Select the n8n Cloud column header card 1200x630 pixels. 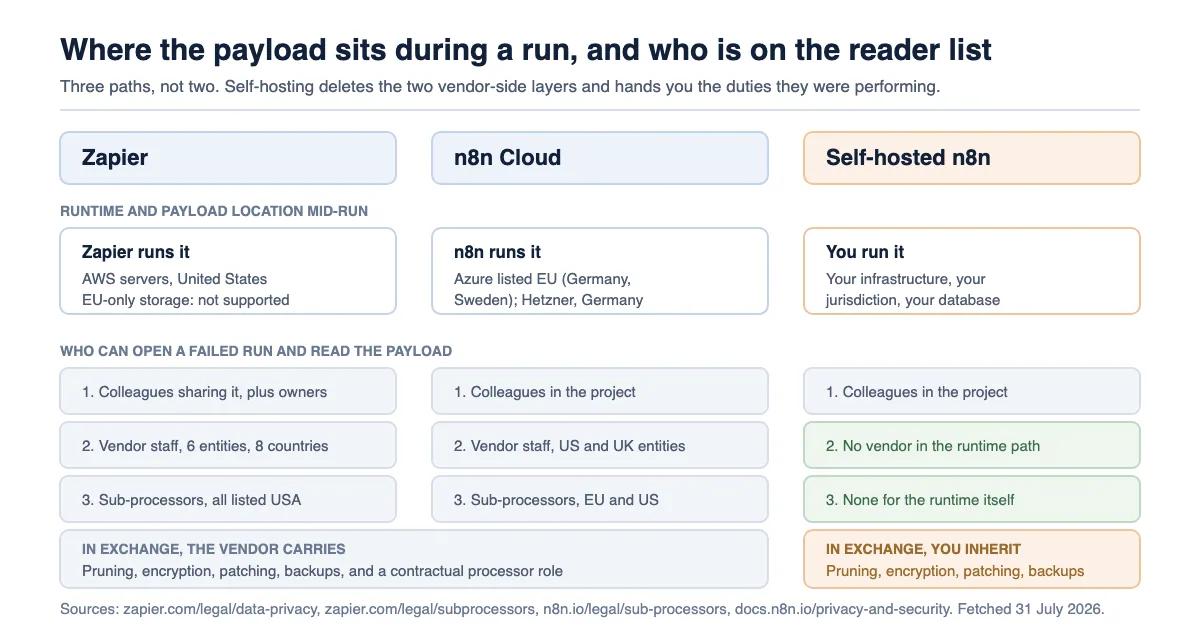600,158
